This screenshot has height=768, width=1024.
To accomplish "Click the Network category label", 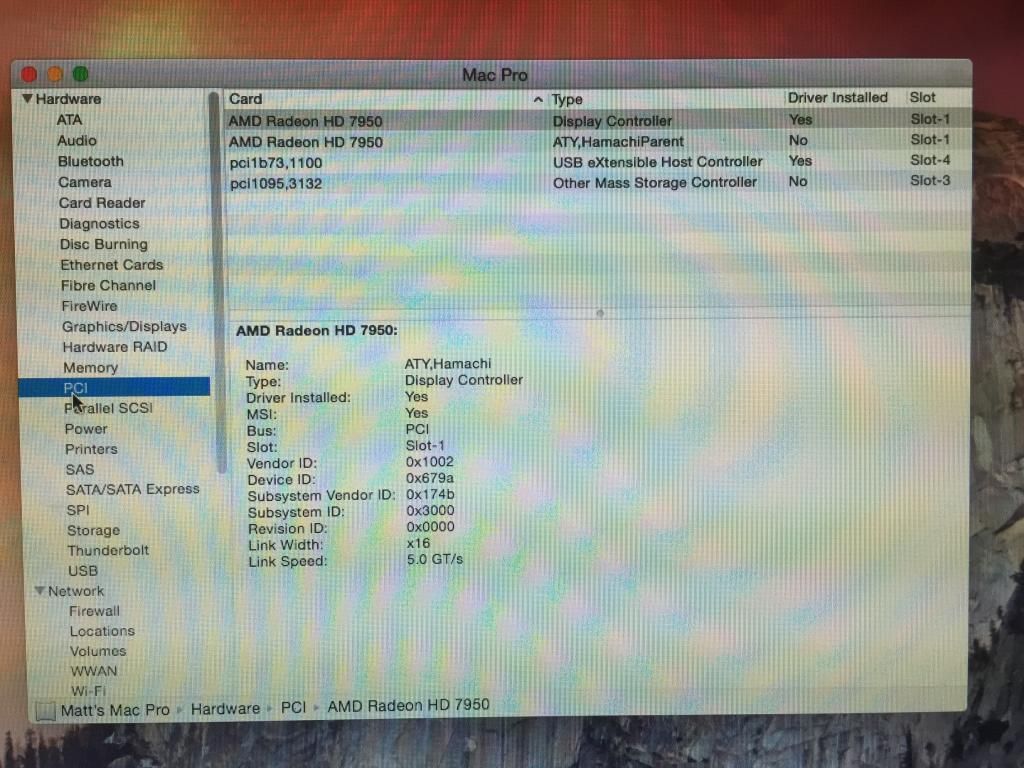I will coord(76,591).
